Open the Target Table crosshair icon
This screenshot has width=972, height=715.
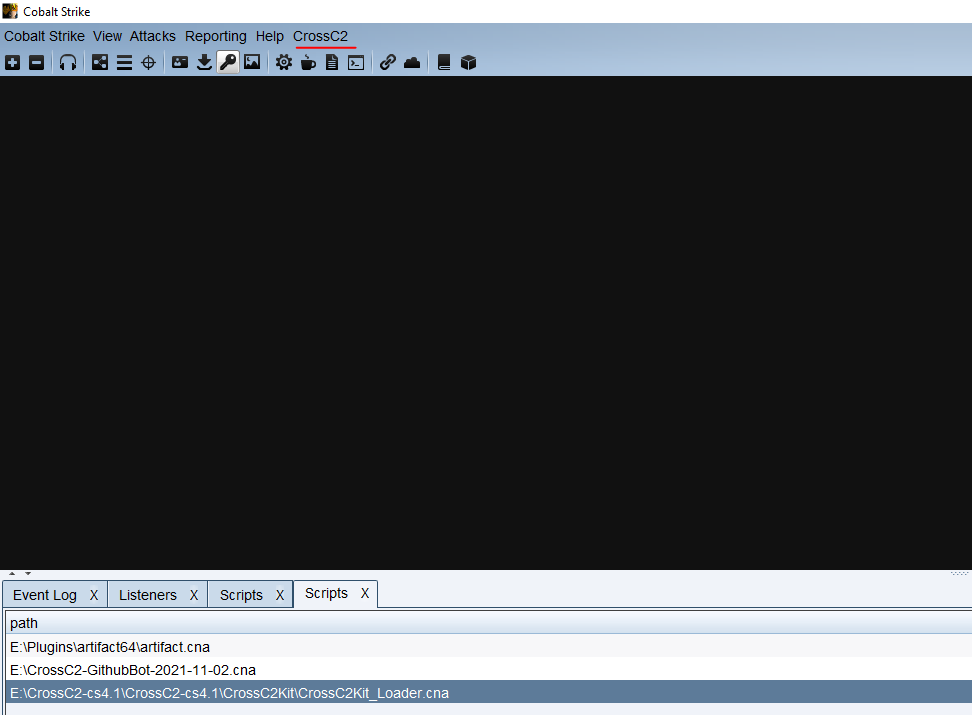click(x=148, y=62)
